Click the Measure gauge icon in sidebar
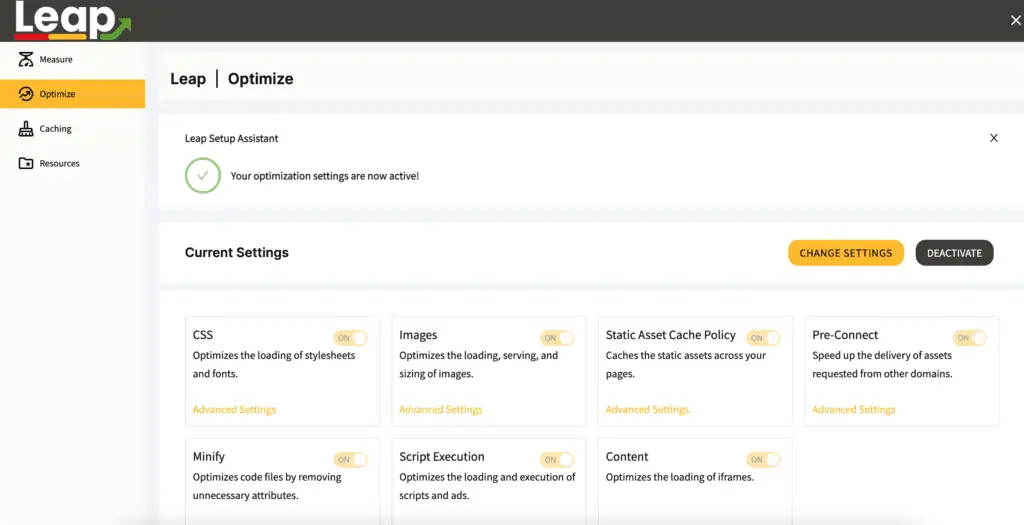Viewport: 1024px width, 525px height. [25, 59]
